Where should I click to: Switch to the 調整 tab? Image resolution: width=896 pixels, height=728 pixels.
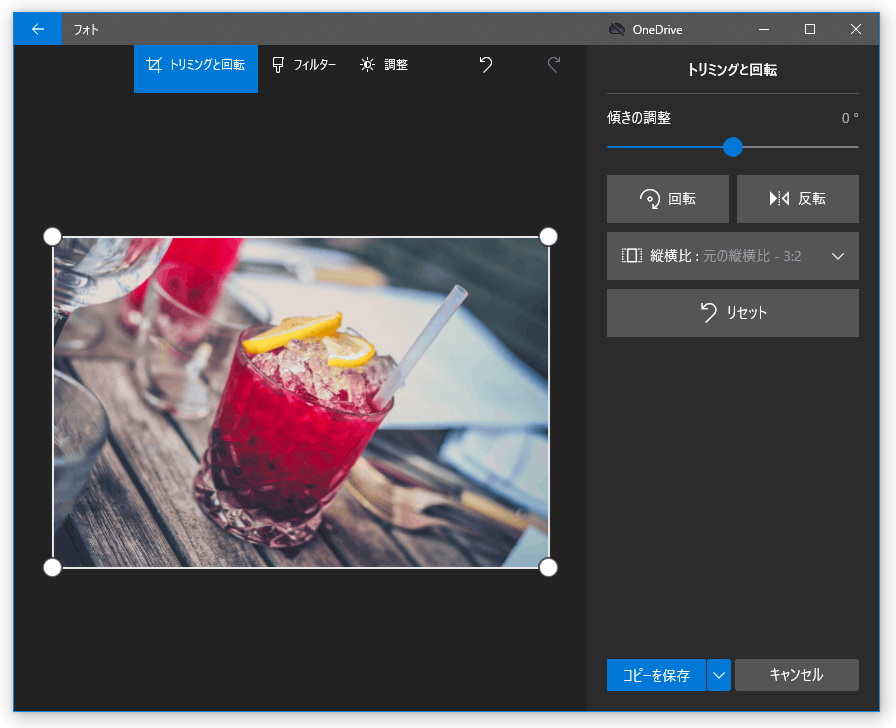pos(384,65)
